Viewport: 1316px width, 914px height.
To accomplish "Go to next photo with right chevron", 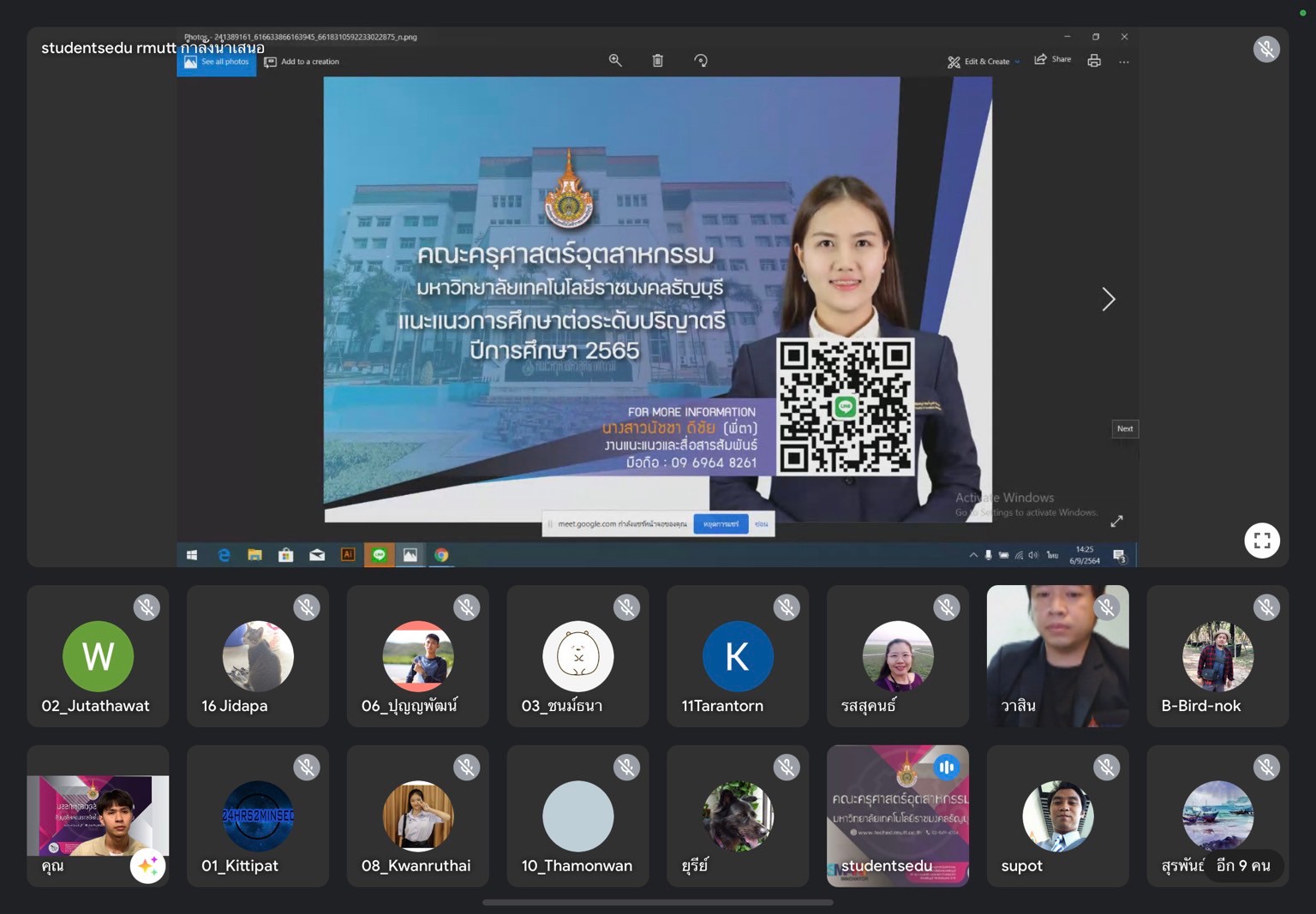I will 1108,299.
